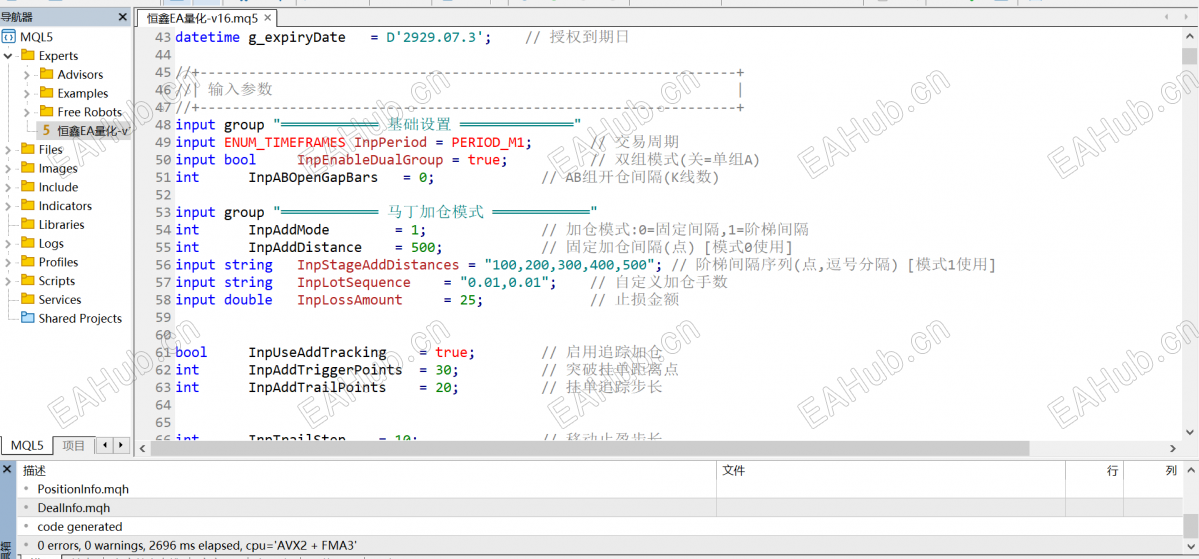Click navigator tab strip left arrow
This screenshot has height=559, width=1199.
coord(105,444)
